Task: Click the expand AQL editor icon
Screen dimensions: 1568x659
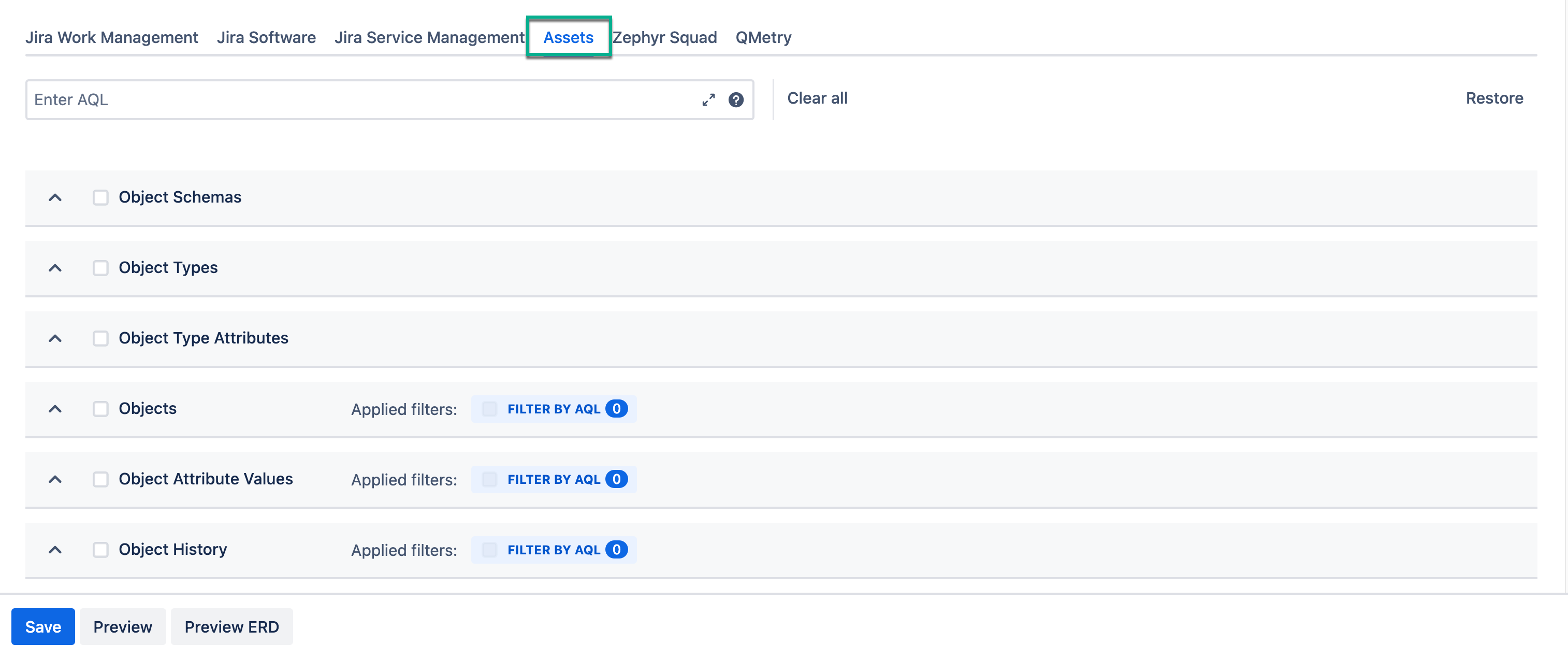Action: click(x=708, y=100)
